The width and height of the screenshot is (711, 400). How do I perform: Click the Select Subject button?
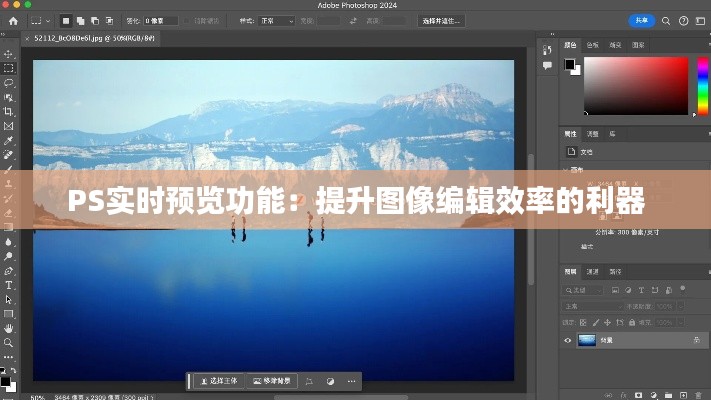click(217, 381)
